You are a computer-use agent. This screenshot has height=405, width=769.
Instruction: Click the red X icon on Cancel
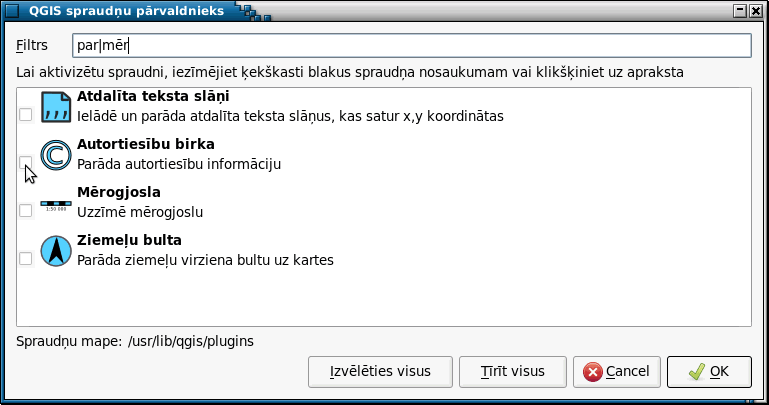(x=592, y=372)
